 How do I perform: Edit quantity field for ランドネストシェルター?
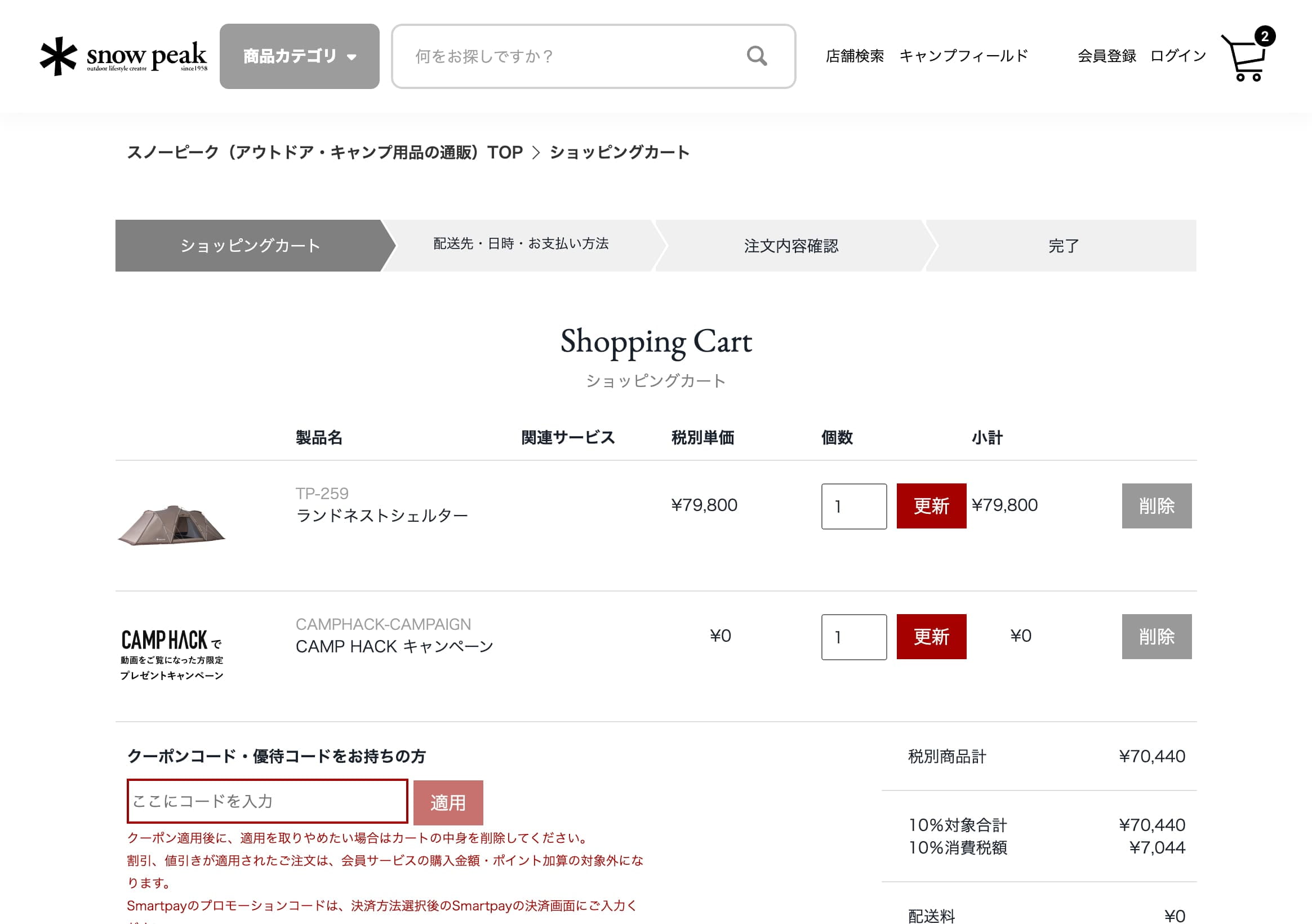click(853, 507)
